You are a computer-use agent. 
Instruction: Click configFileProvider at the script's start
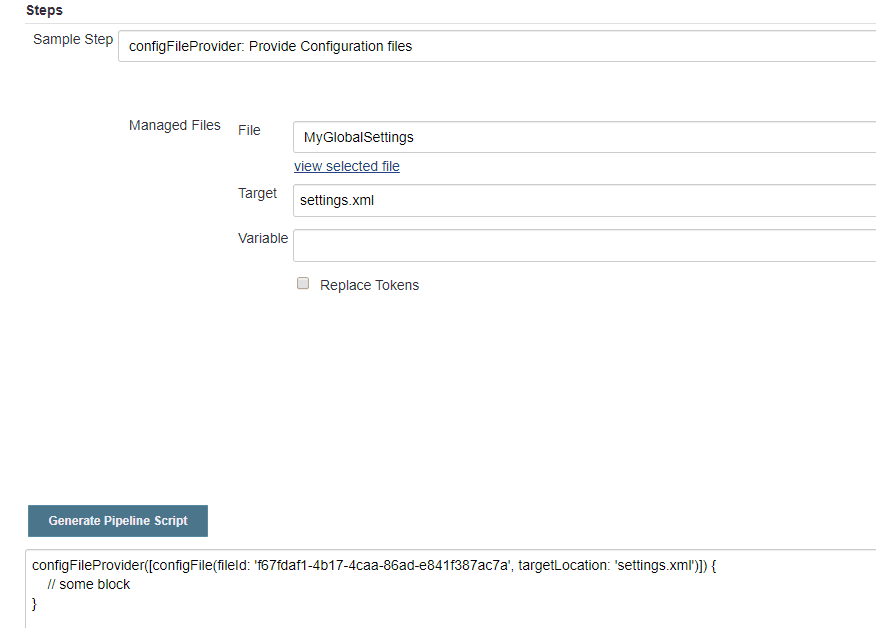(88, 565)
